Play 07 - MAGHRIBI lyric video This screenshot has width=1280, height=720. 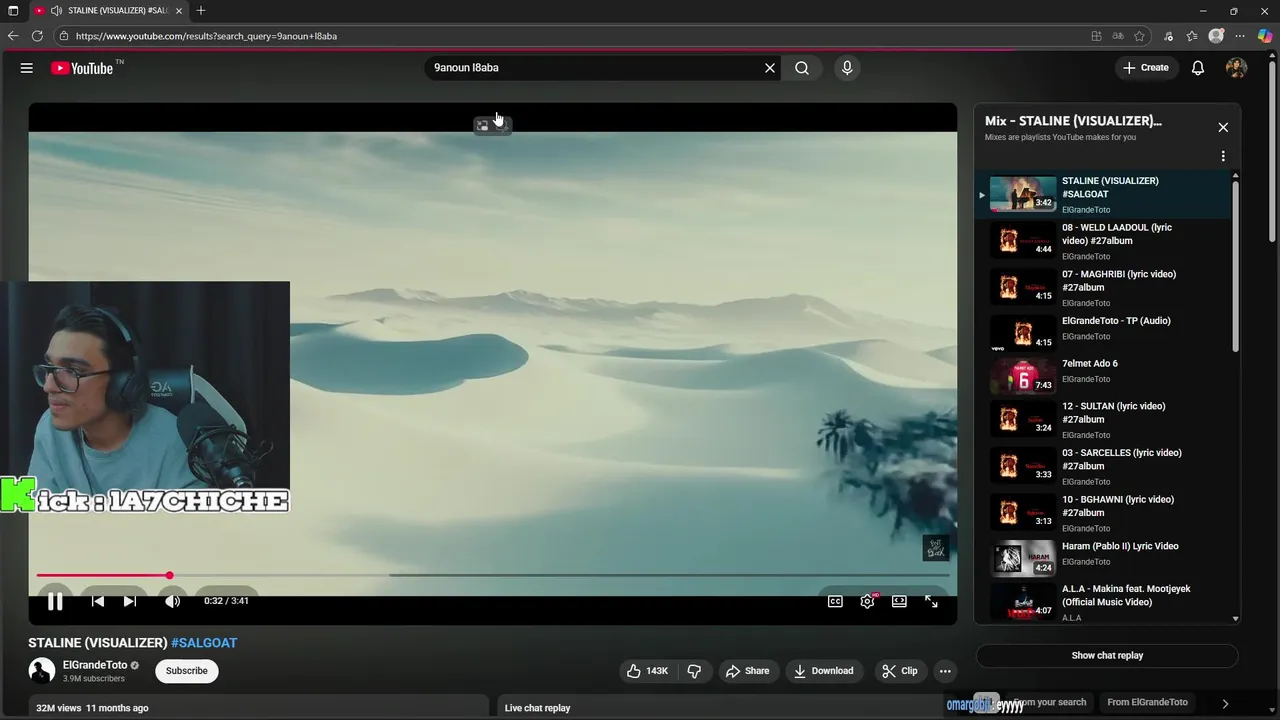pyautogui.click(x=1103, y=288)
